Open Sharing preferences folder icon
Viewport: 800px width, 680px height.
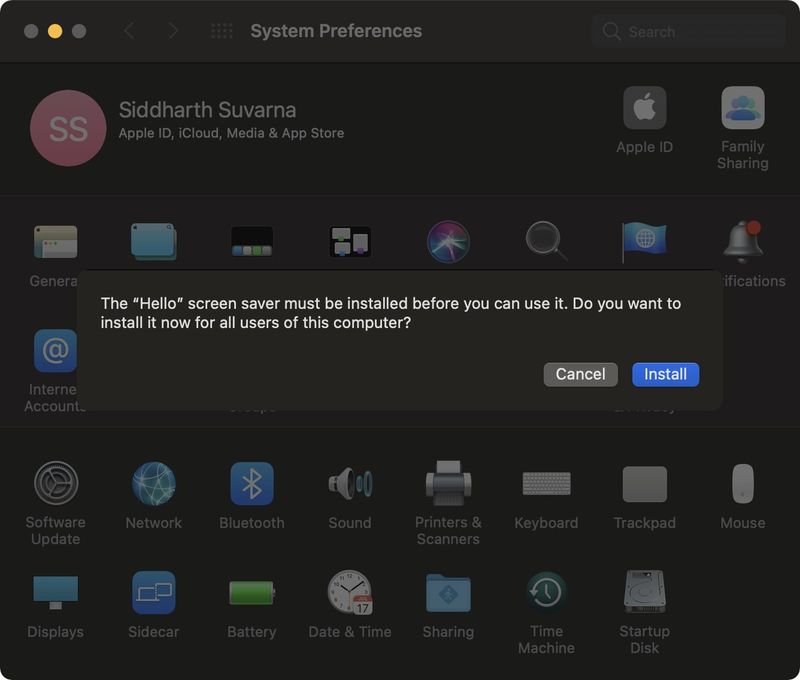[448, 592]
